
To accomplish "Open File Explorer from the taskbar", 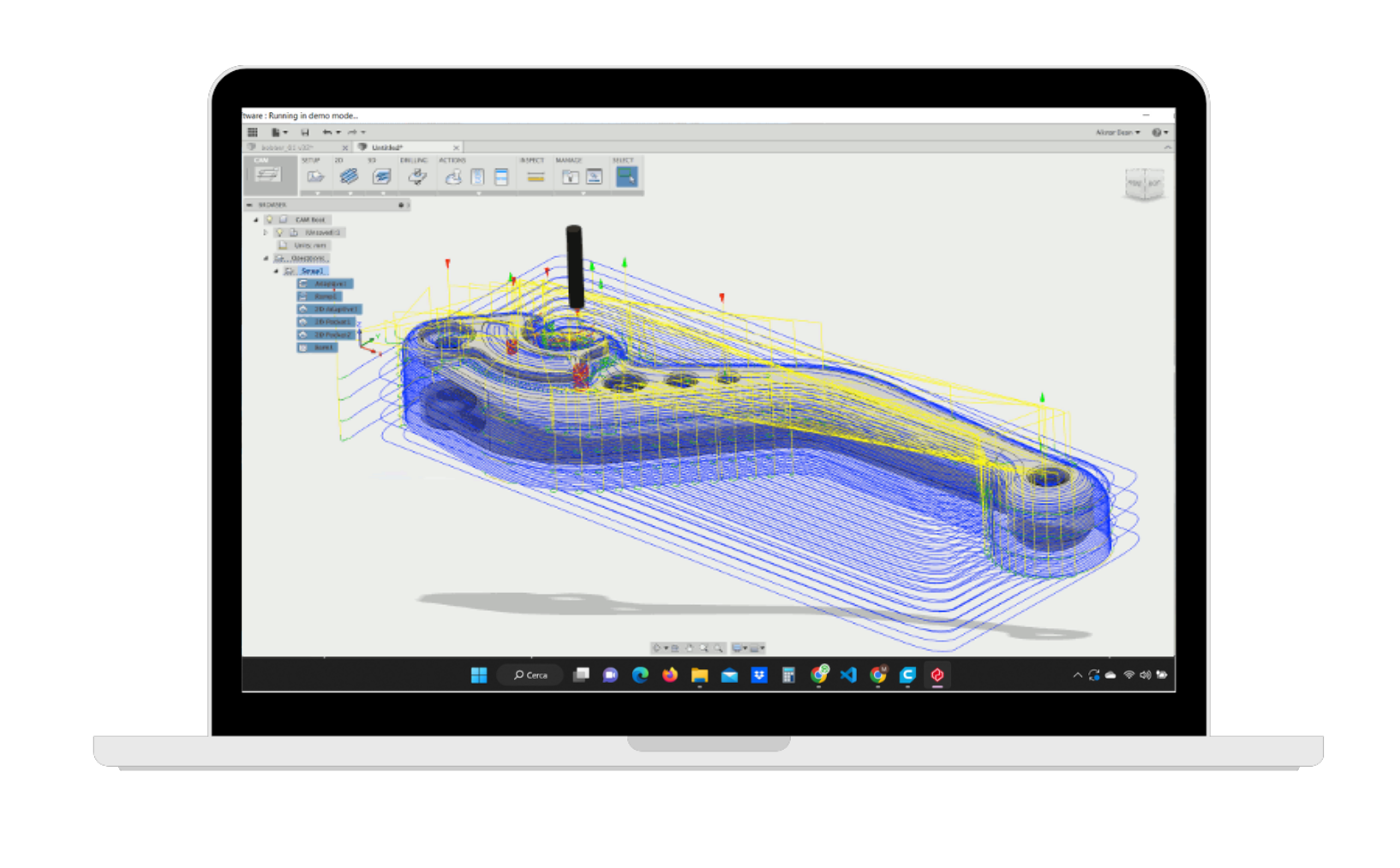I will point(700,675).
